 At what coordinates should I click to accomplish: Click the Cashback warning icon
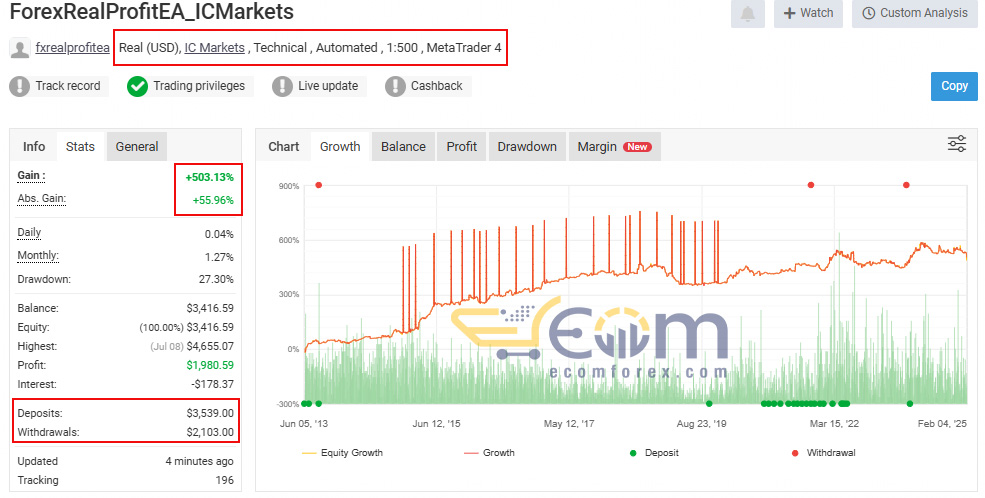click(x=395, y=86)
